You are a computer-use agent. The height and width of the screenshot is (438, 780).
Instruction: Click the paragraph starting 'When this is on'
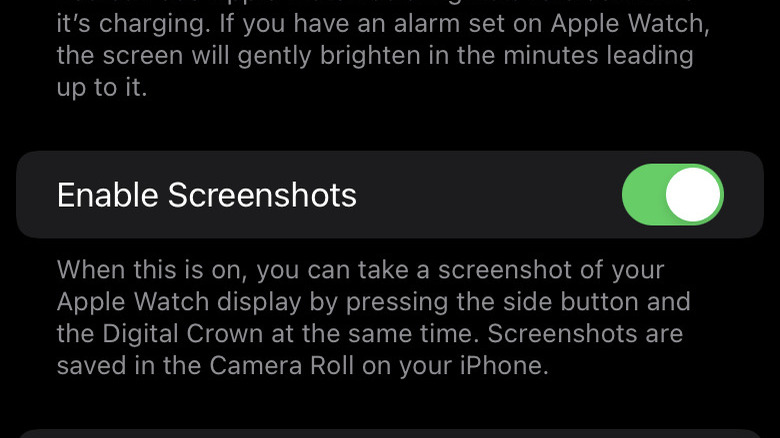(373, 318)
